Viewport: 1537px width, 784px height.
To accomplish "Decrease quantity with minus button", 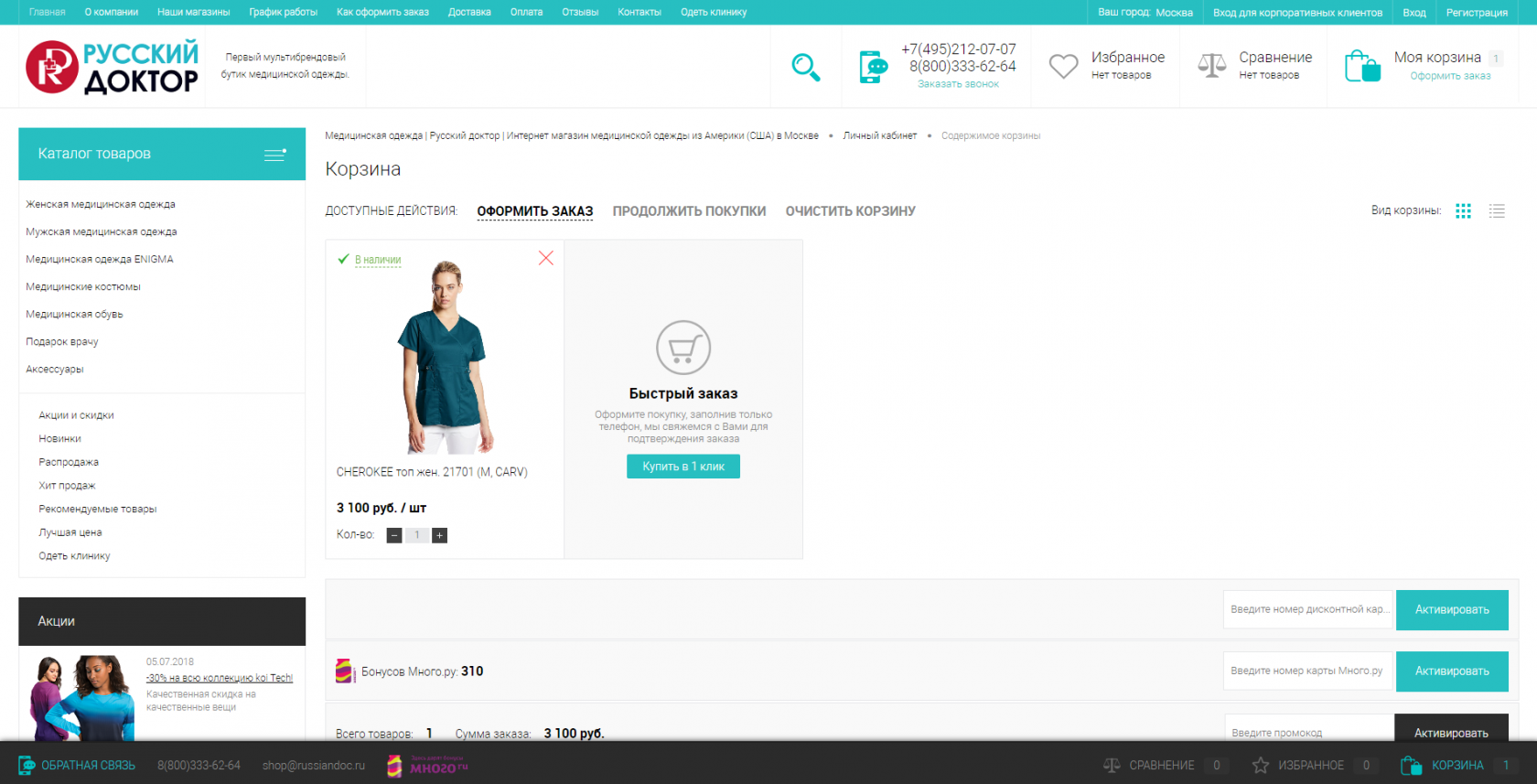I will [394, 535].
